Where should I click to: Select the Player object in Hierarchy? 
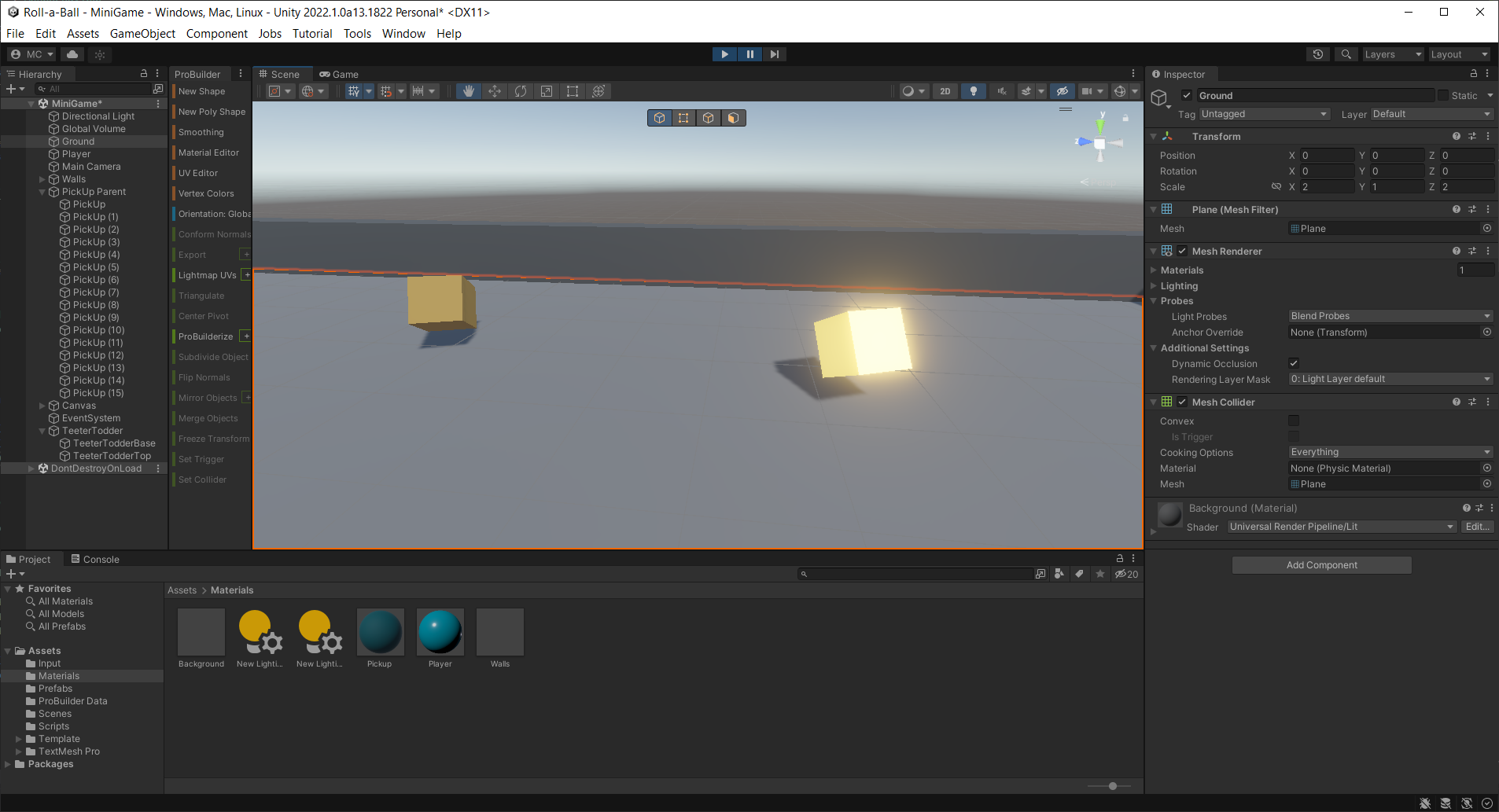coord(76,154)
